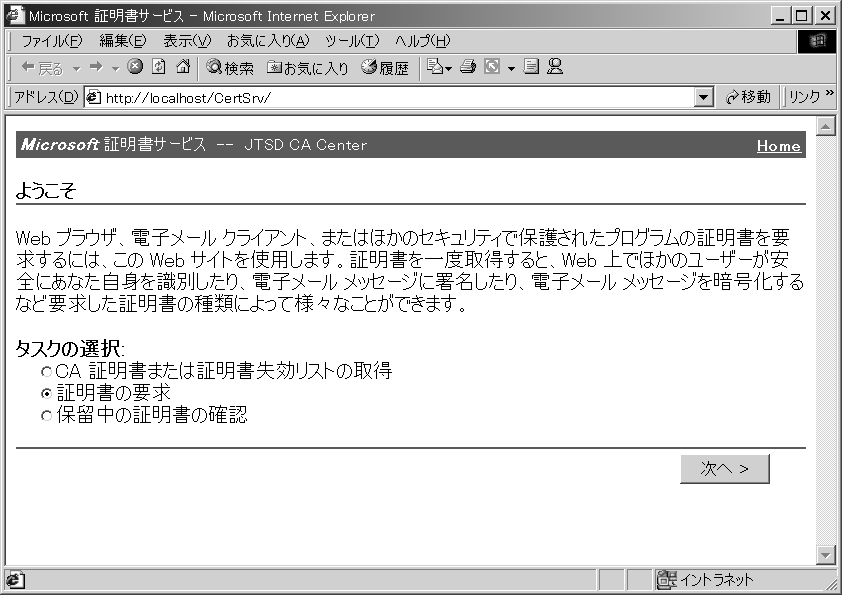The width and height of the screenshot is (842, 595).
Task: Open the Back button history dropdown arrow
Action: tap(76, 68)
